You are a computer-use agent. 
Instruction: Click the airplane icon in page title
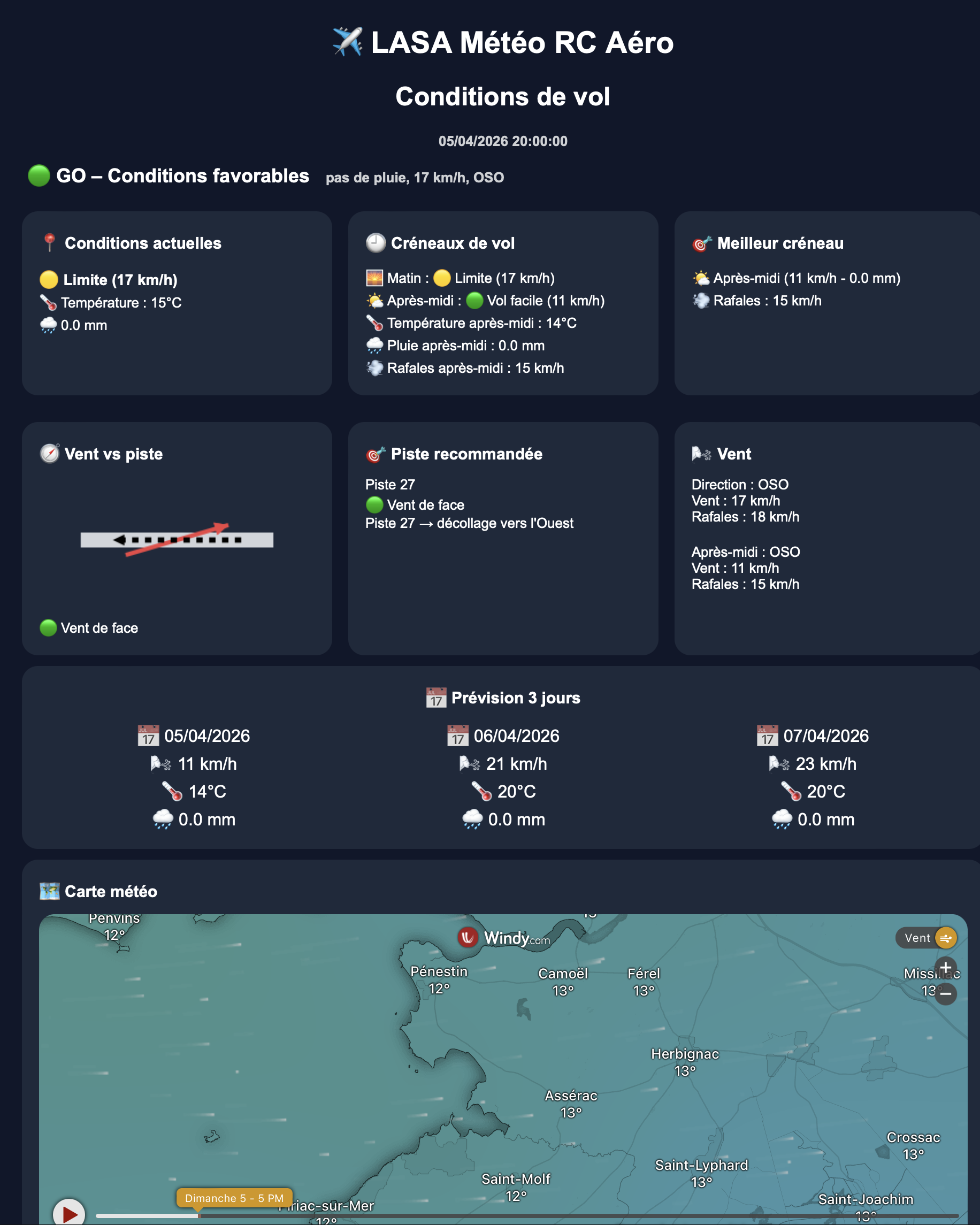point(347,42)
